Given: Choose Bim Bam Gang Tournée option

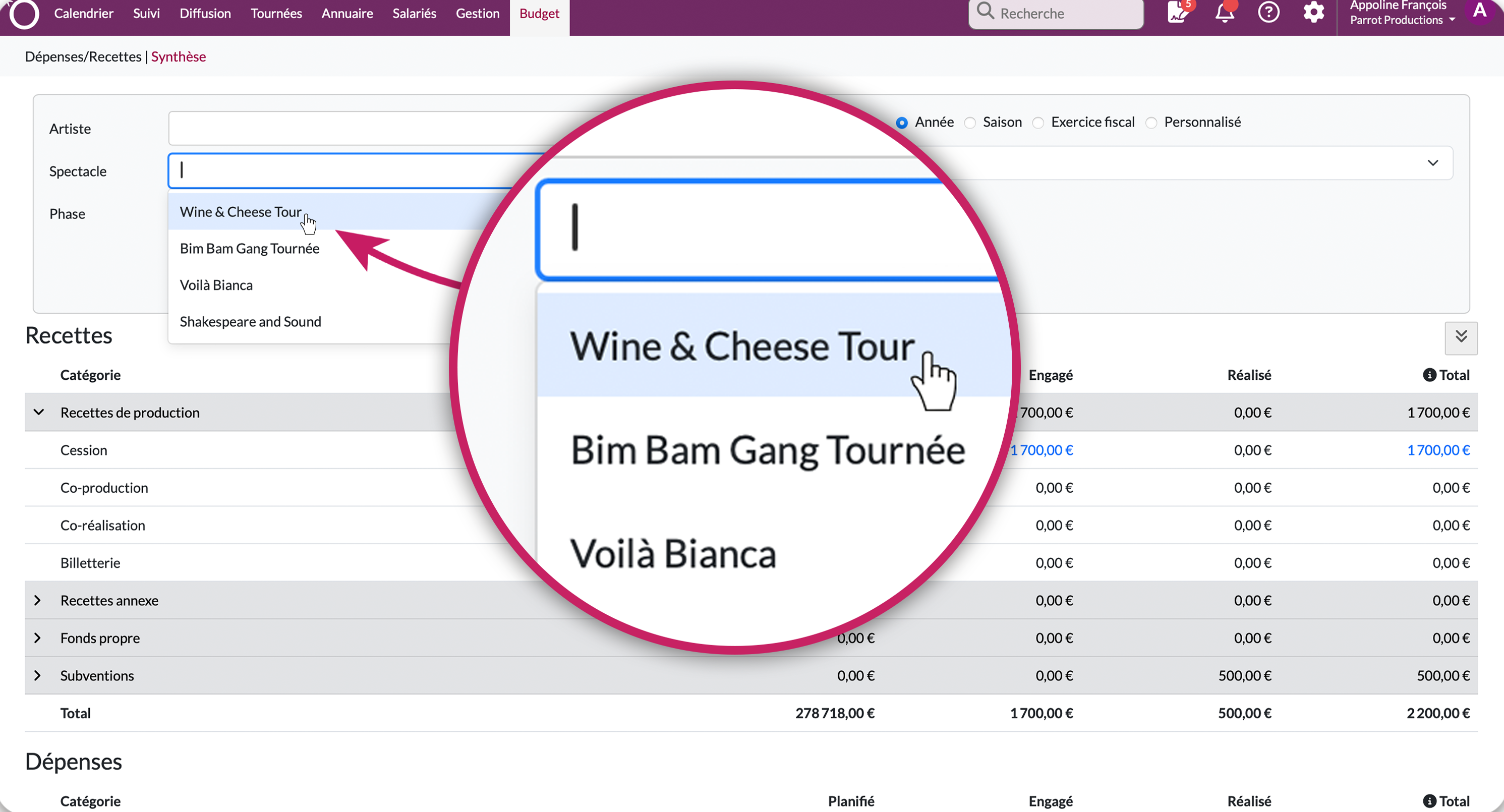Looking at the screenshot, I should tap(249, 249).
